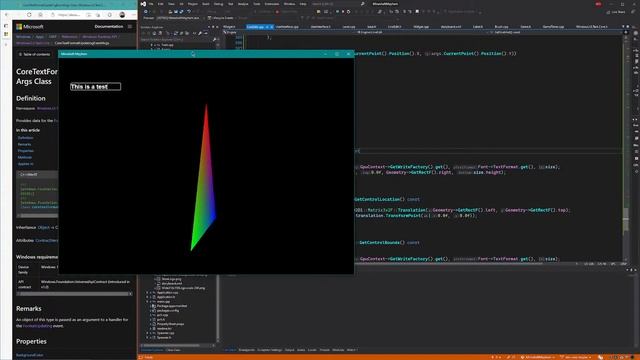The height and width of the screenshot is (360, 640).
Task: Select main.cpp in Solution Explorer
Action: click(164, 302)
